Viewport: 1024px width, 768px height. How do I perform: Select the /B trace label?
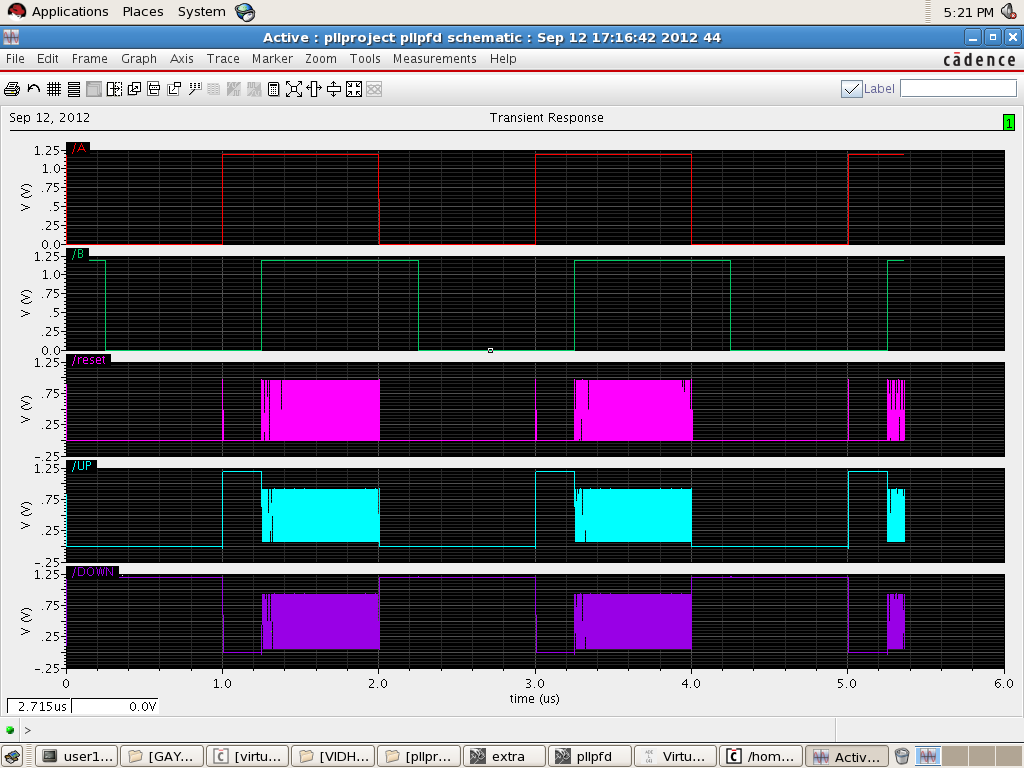coord(78,254)
